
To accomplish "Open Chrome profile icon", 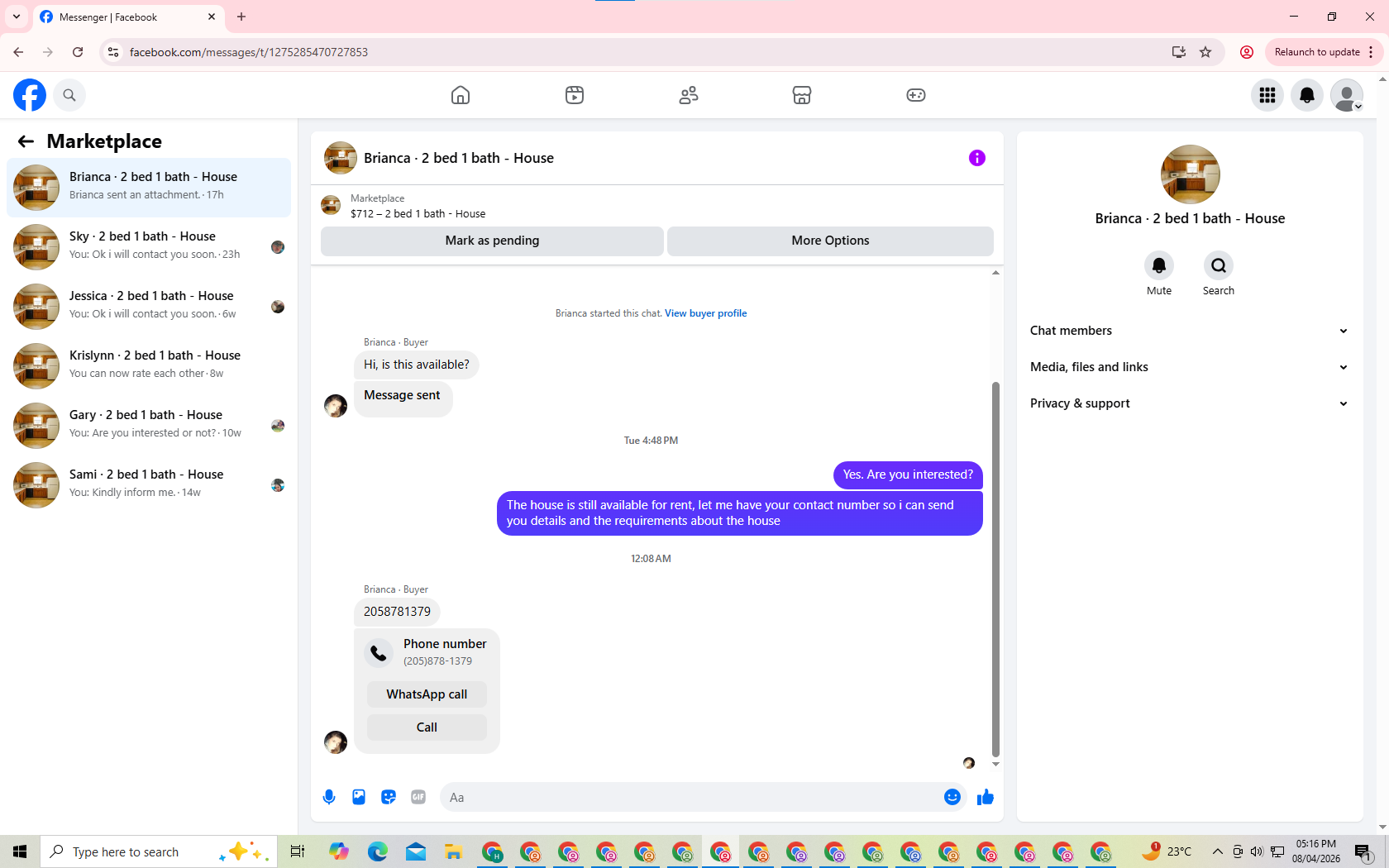I will (1247, 52).
